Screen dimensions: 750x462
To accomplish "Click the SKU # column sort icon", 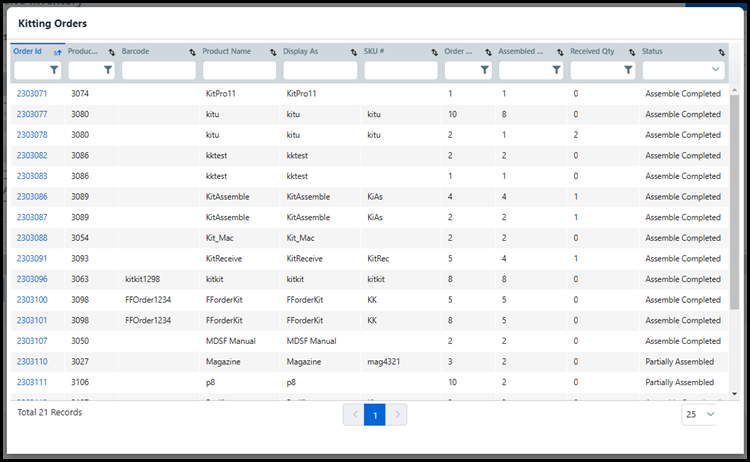I will (x=434, y=52).
